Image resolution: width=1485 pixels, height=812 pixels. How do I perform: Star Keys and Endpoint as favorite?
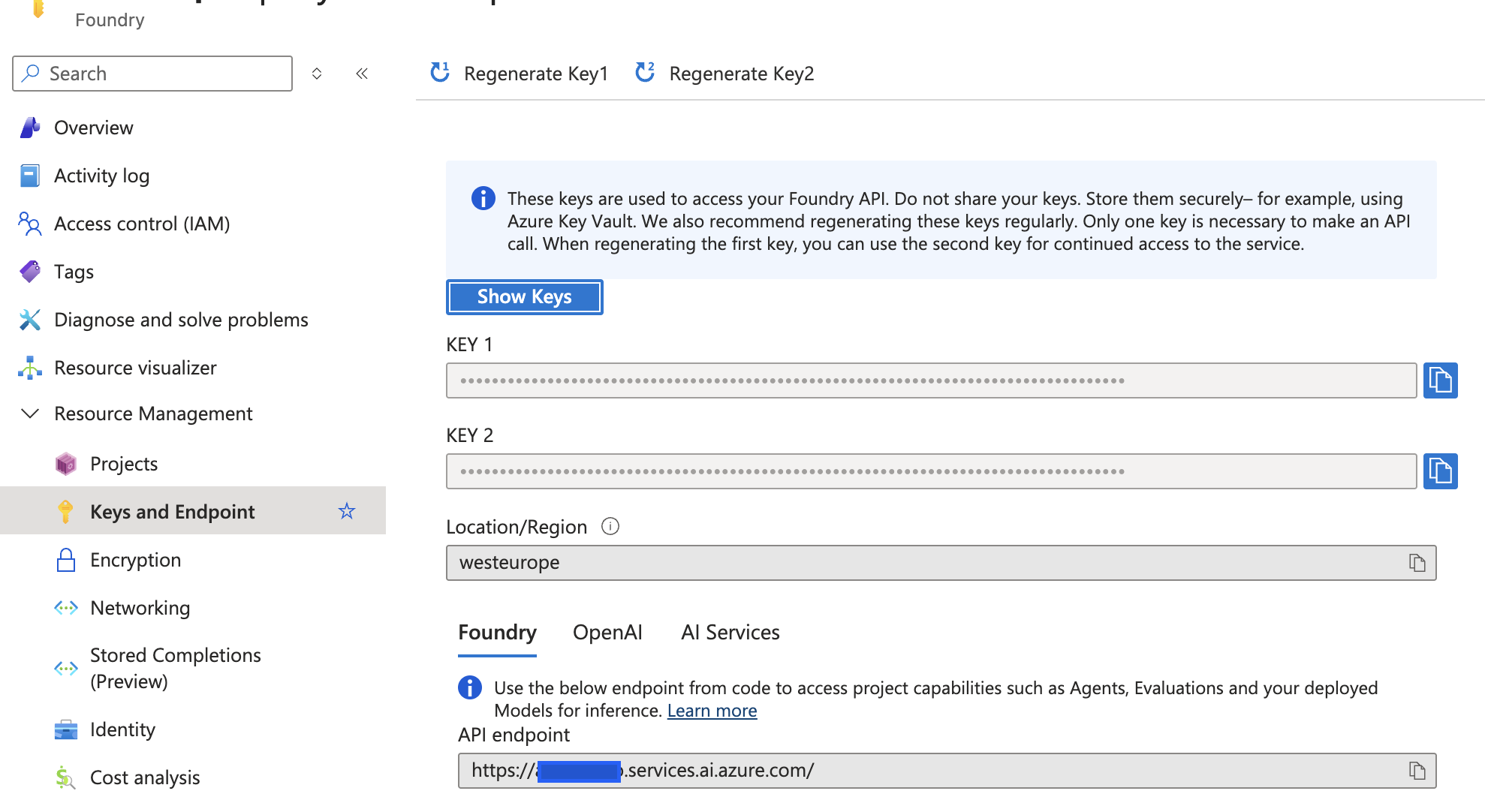click(x=346, y=511)
